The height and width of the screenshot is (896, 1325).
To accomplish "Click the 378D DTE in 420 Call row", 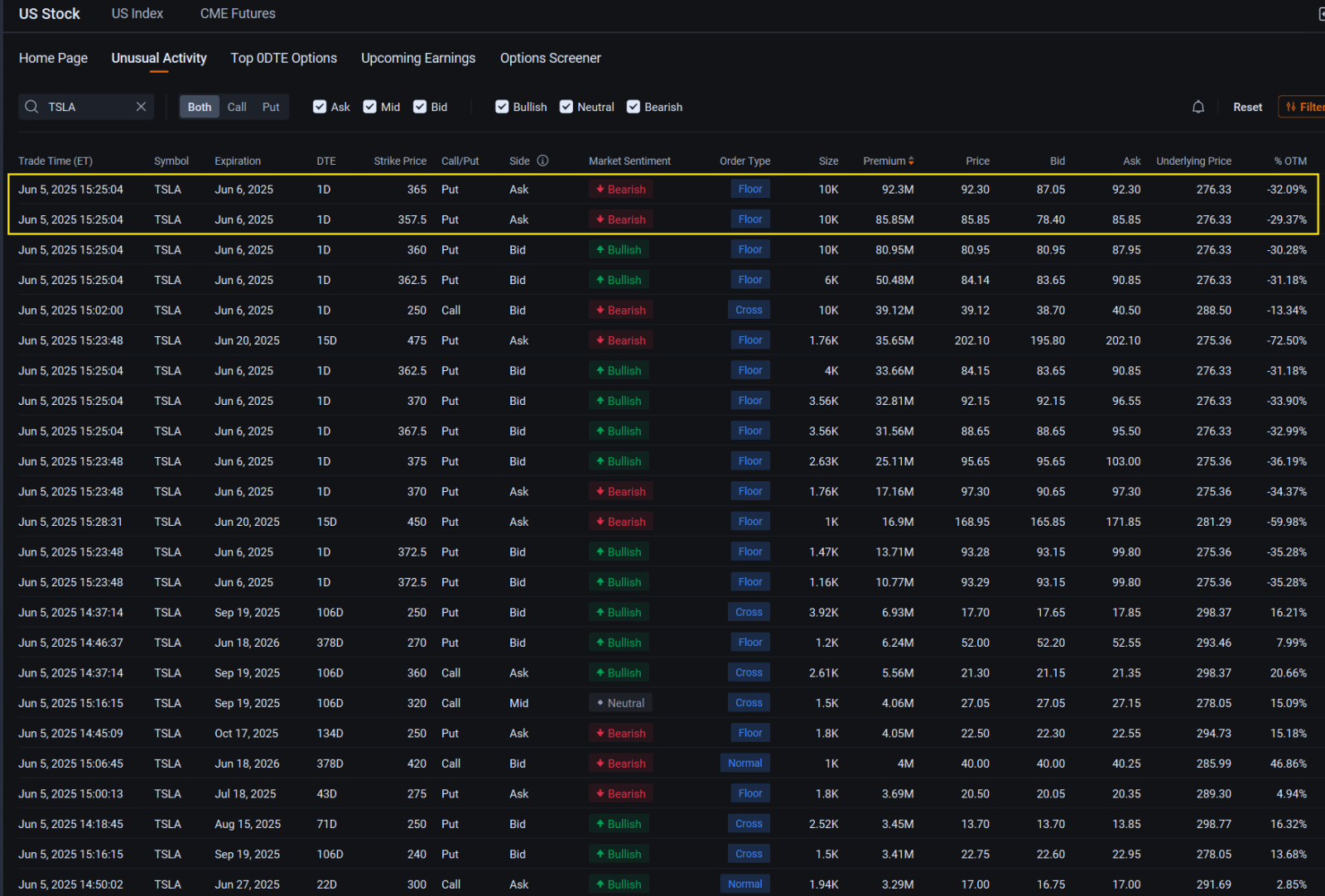I will (330, 764).
